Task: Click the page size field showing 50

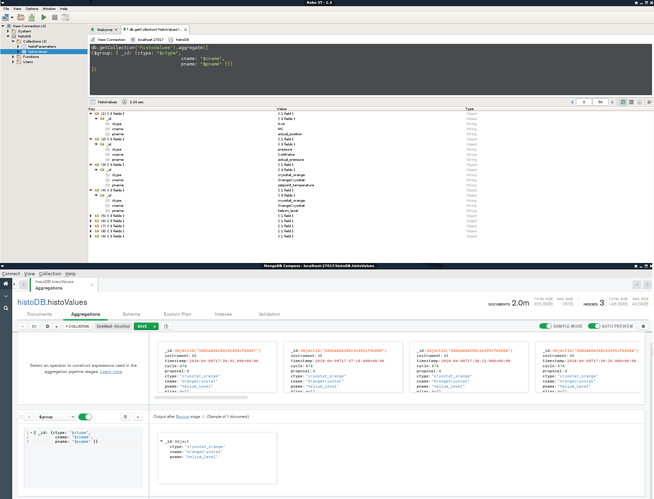Action: [600, 102]
